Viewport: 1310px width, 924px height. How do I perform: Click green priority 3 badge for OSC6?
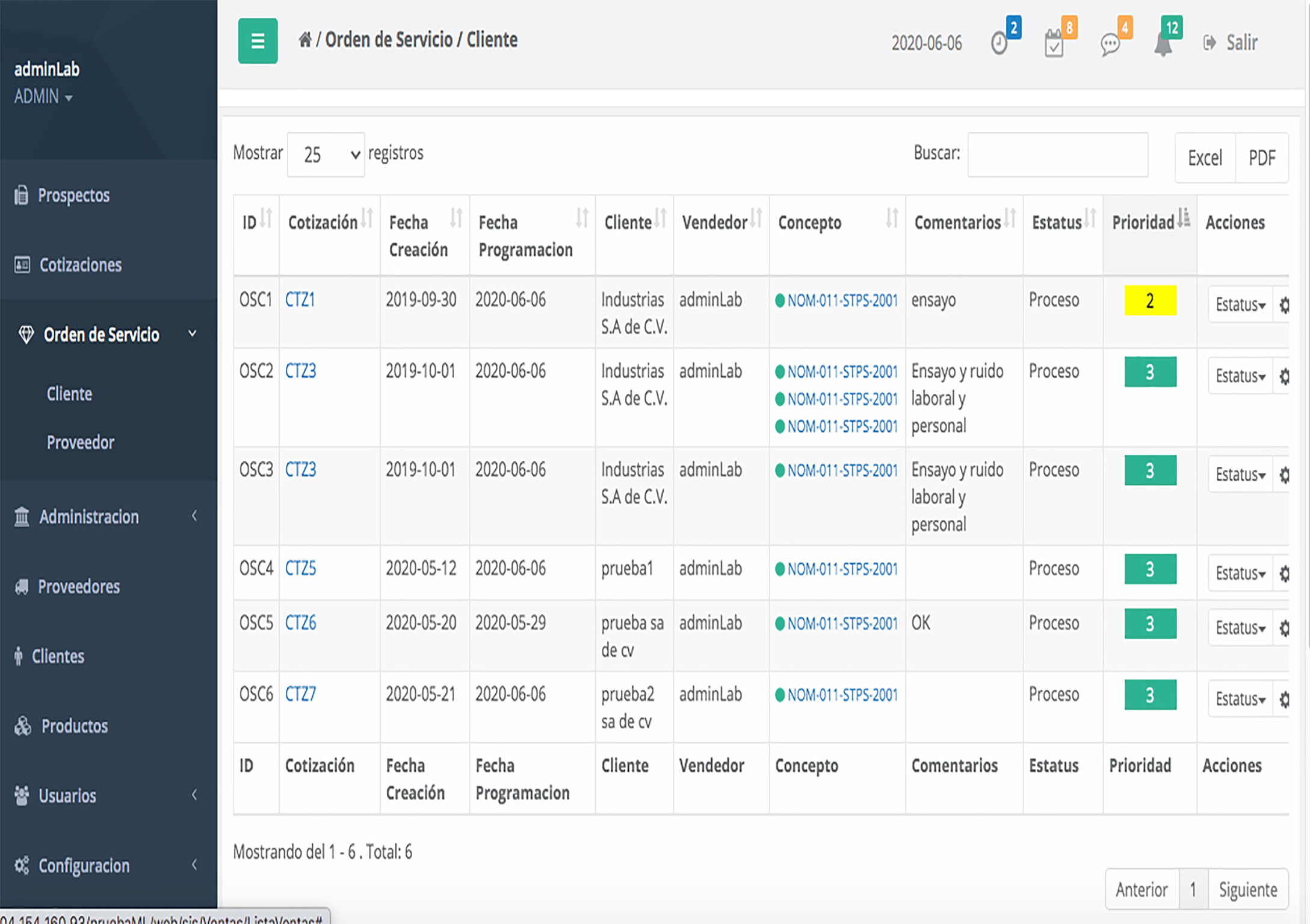(1150, 695)
